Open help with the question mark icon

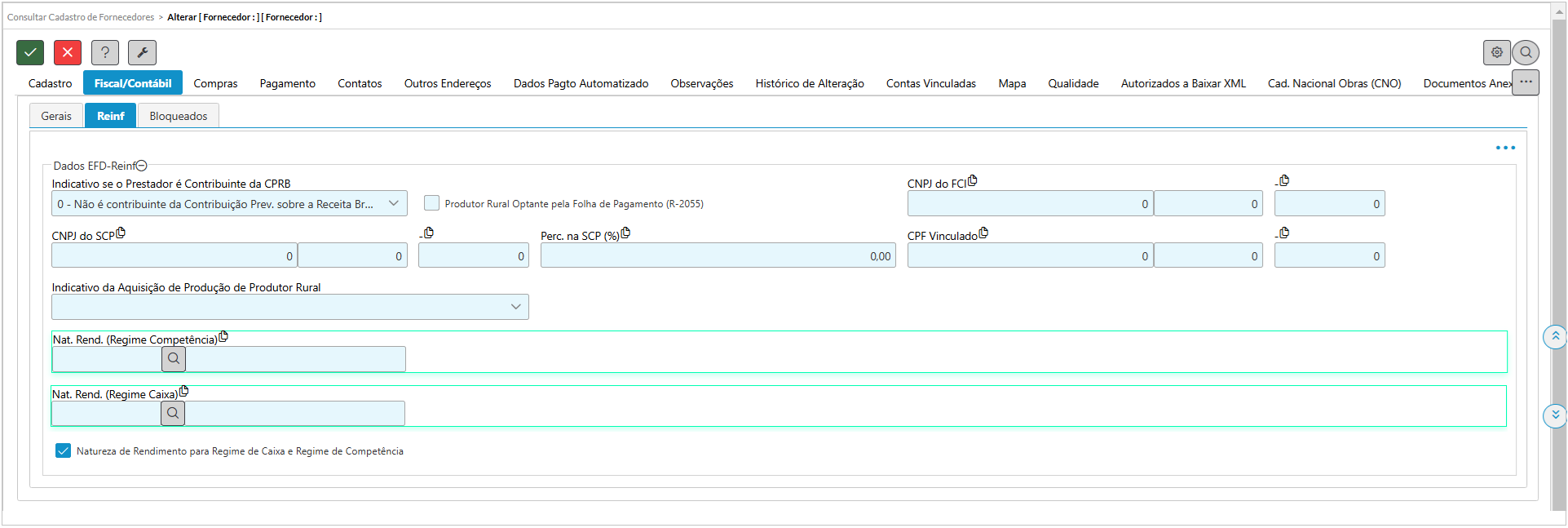coord(105,52)
